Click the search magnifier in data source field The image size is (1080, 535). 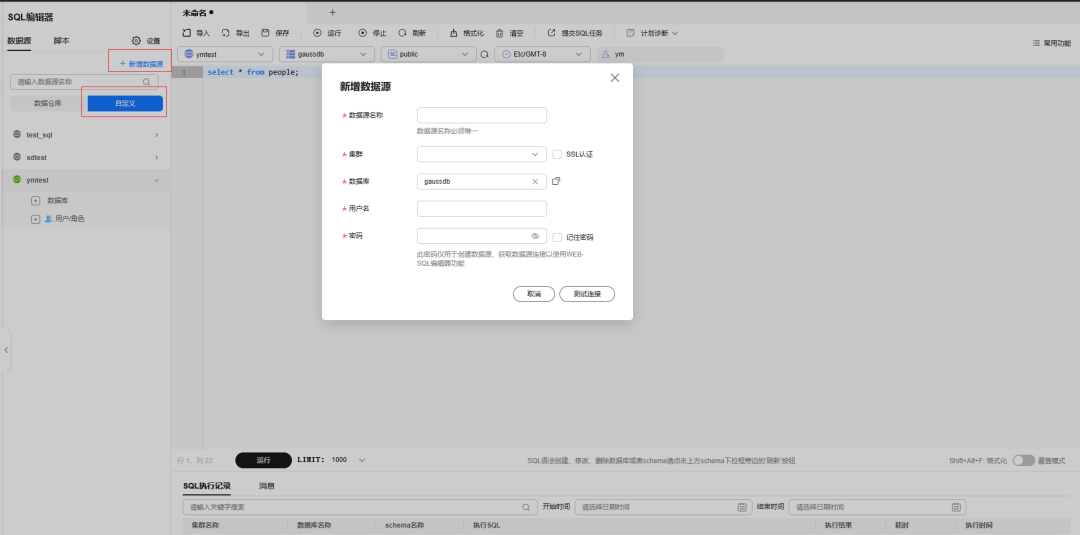click(147, 81)
